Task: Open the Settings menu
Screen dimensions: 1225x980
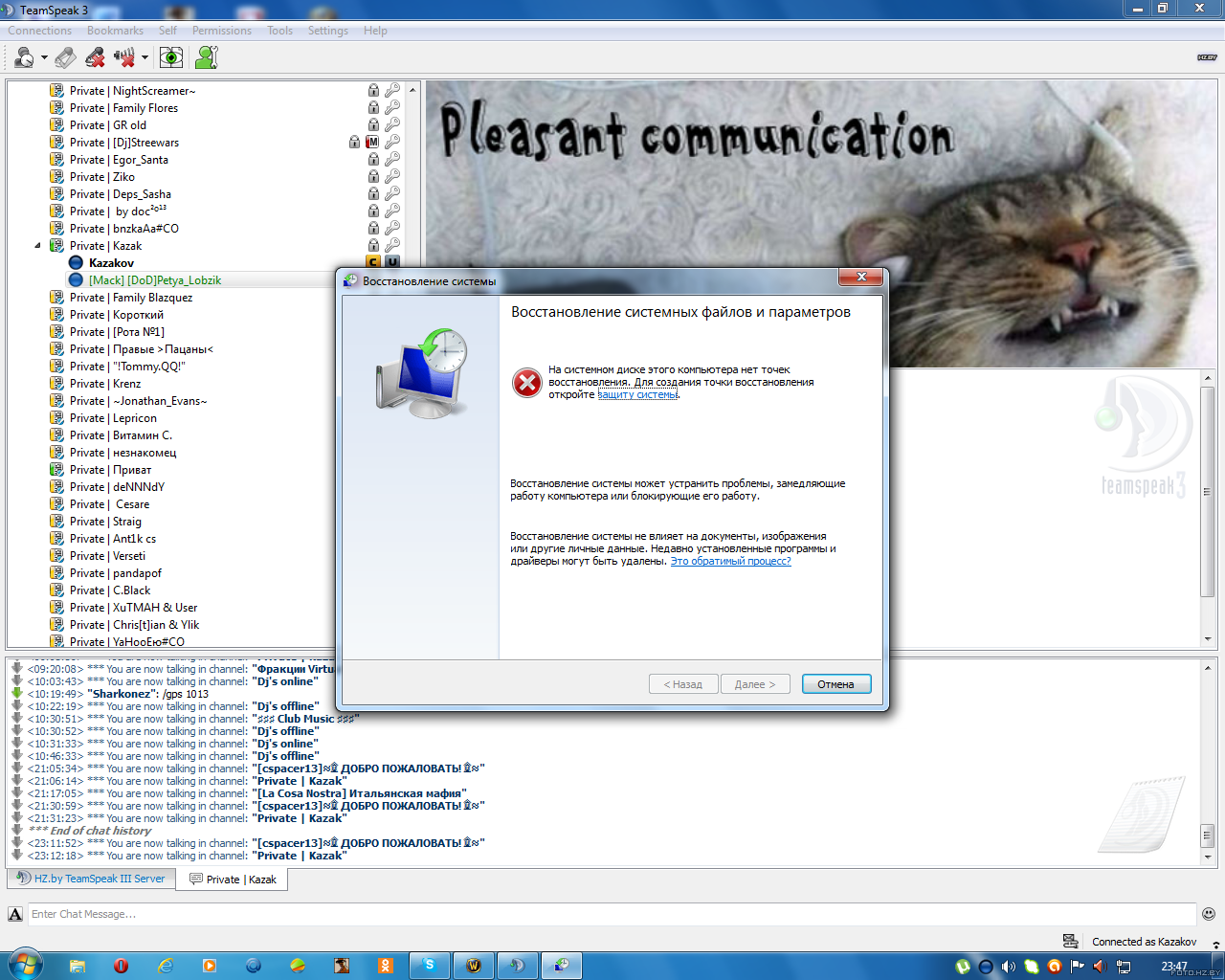Action: coord(328,31)
